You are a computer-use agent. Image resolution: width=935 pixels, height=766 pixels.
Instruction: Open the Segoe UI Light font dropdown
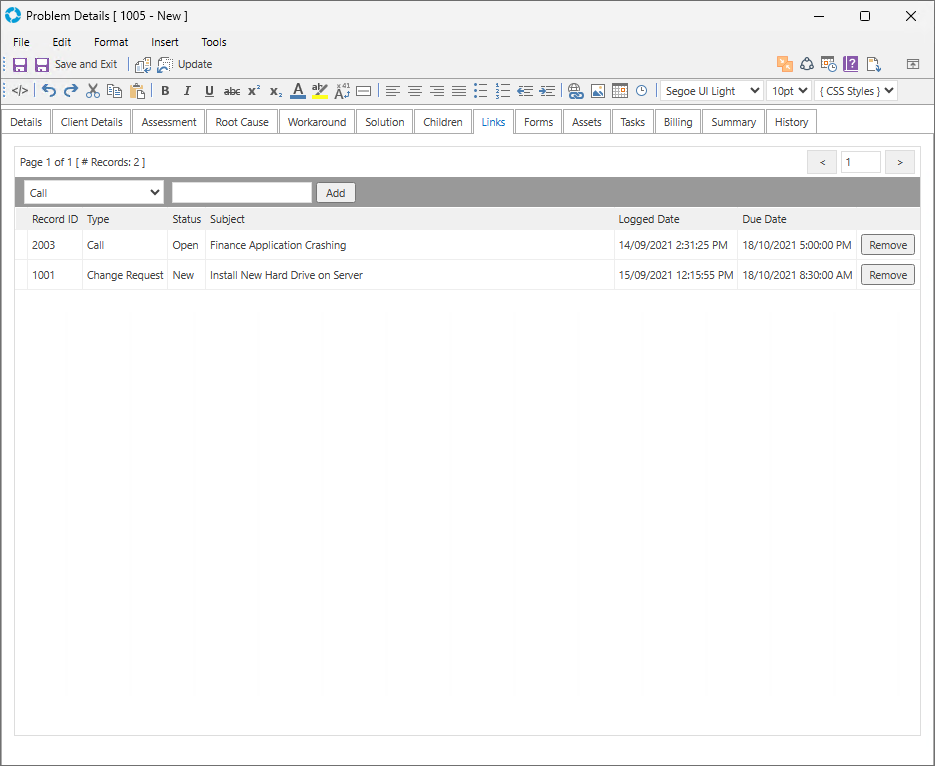pos(711,91)
